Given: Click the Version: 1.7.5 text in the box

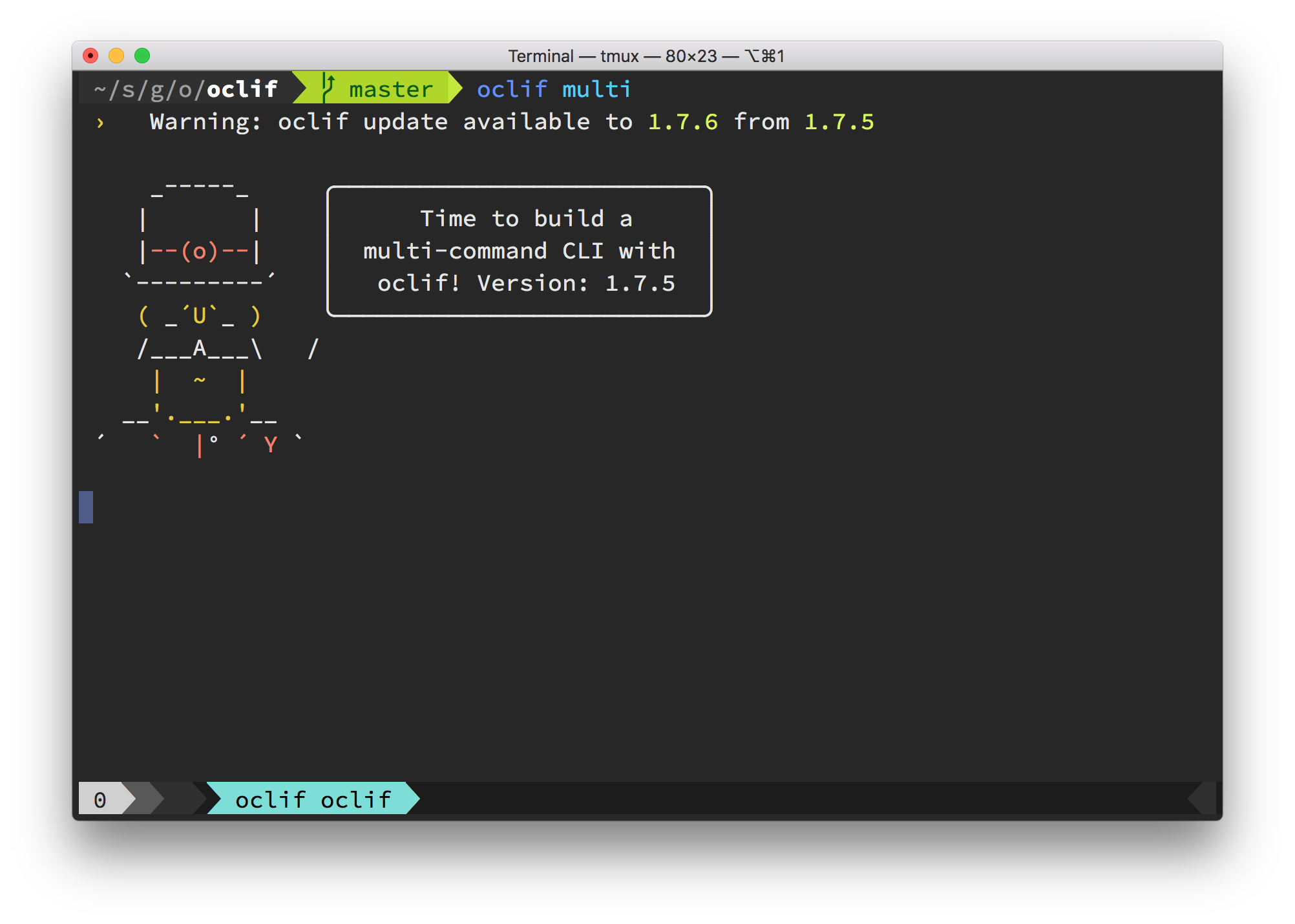Looking at the screenshot, I should pos(574,283).
